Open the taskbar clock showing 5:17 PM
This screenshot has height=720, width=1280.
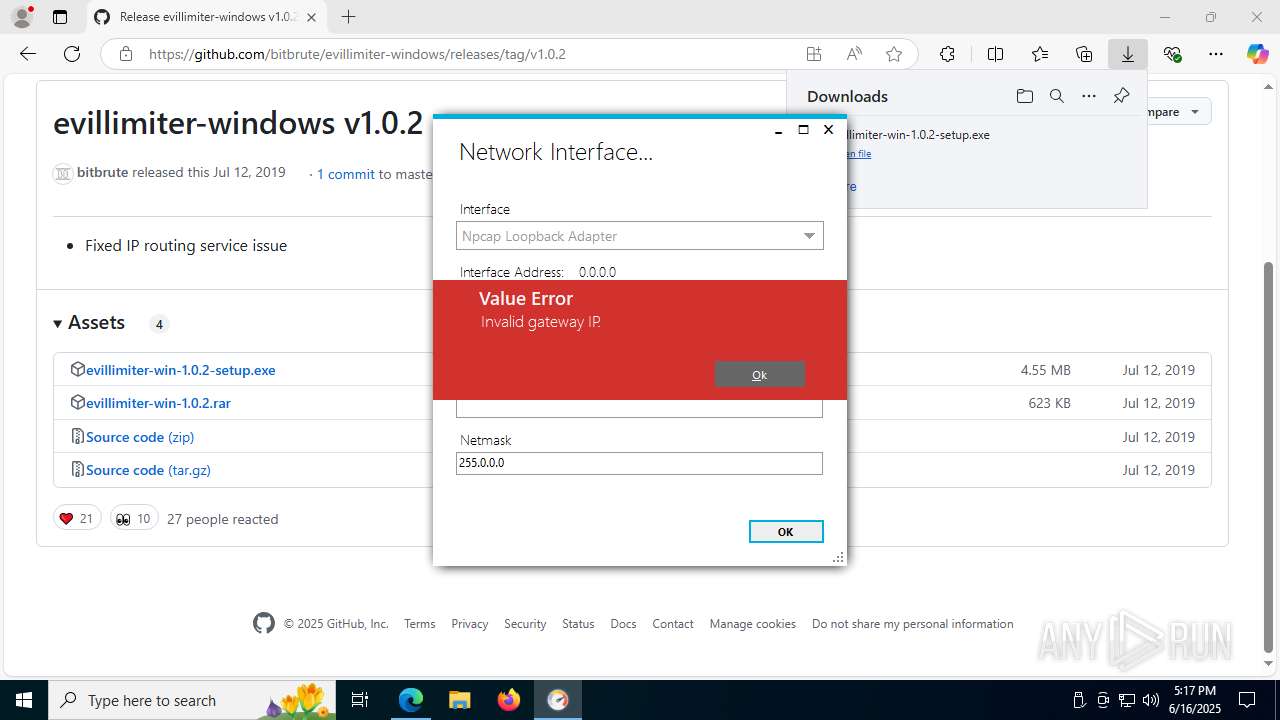pos(1196,700)
